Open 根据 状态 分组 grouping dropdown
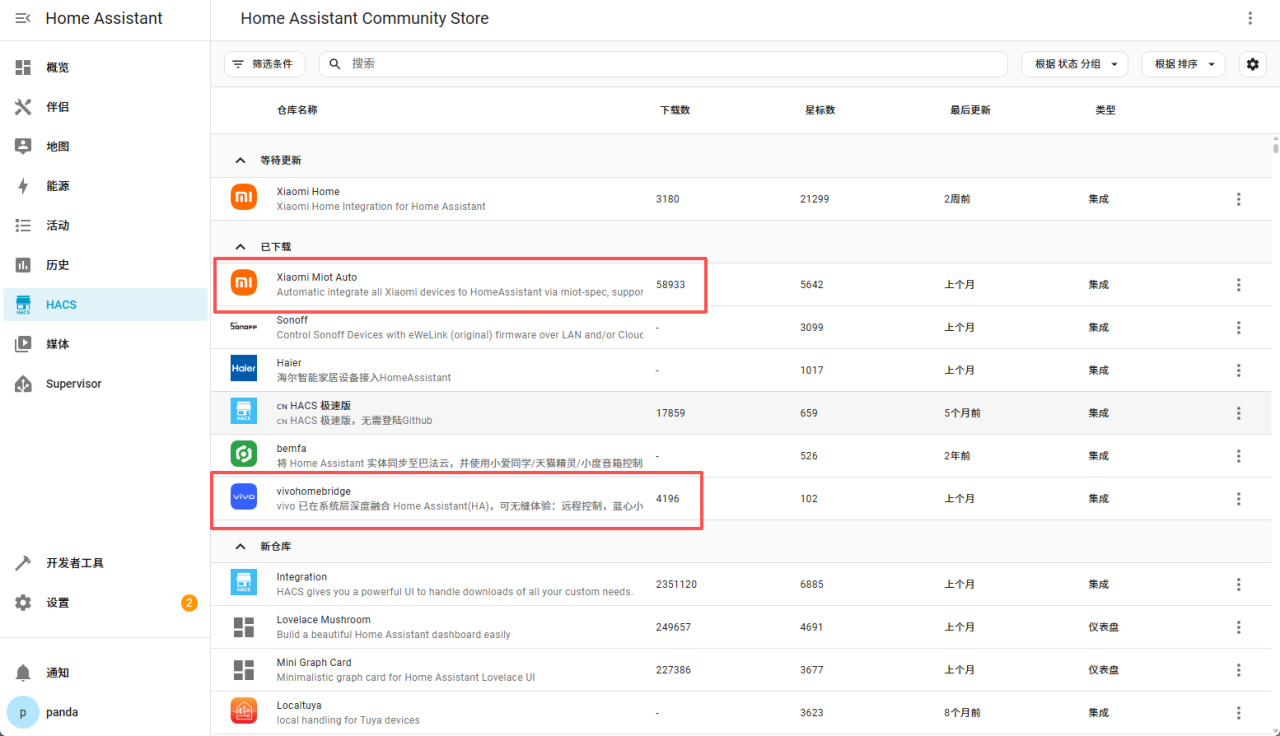Screen dimensions: 1280x736 (x=1075, y=64)
